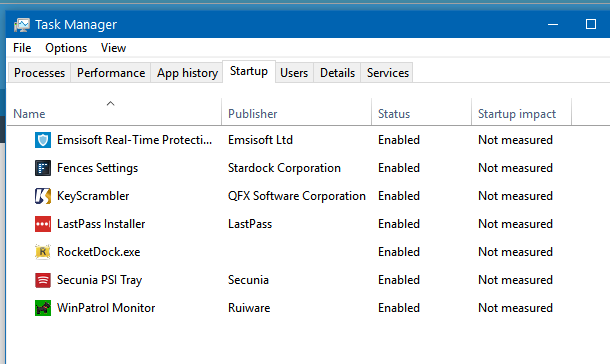Click the Ruiware publisher cell
Image resolution: width=610 pixels, height=364 pixels.
coord(249,308)
